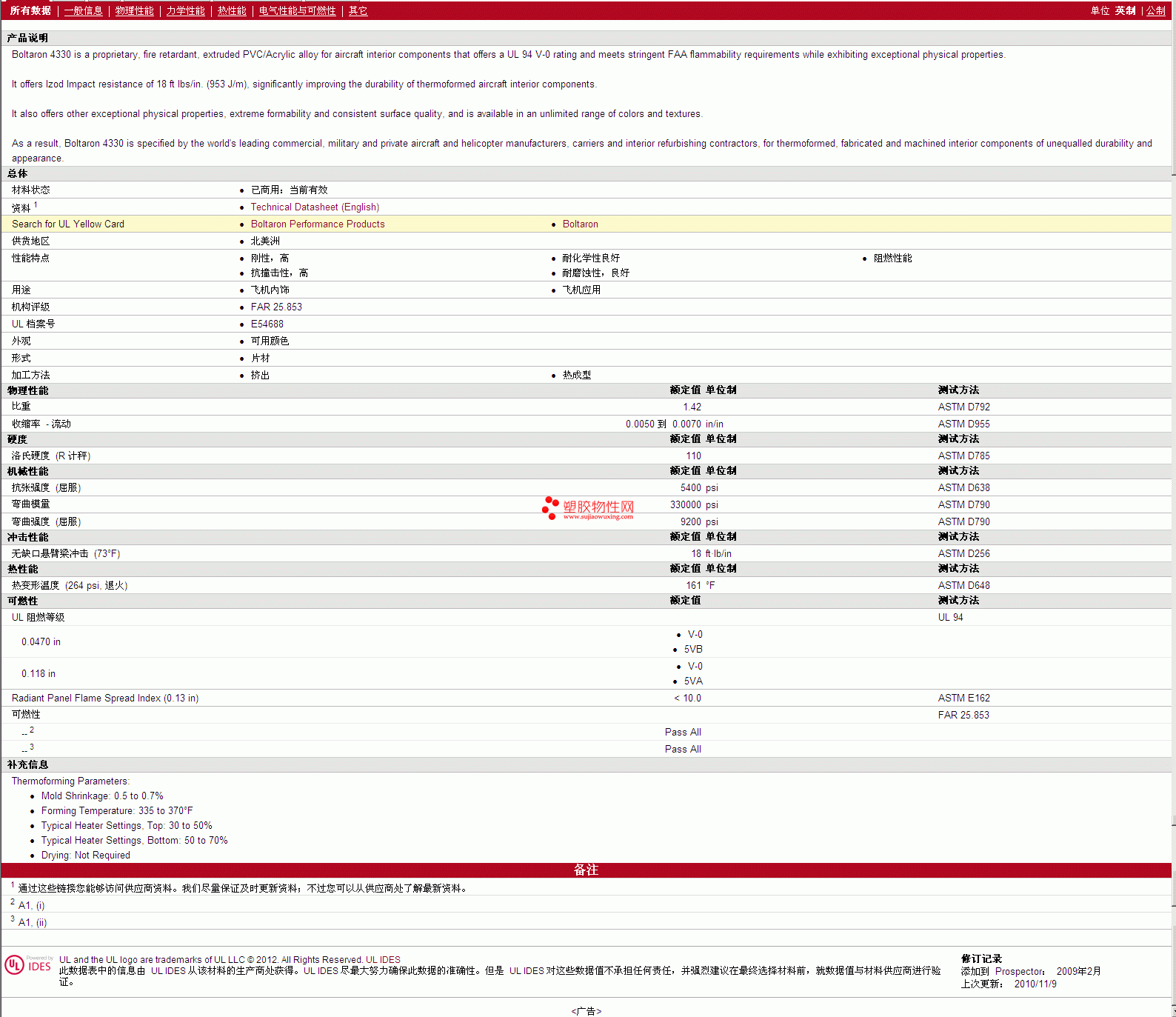The image size is (1176, 1017).
Task: Click the UL 94 test method
Action: (950, 617)
